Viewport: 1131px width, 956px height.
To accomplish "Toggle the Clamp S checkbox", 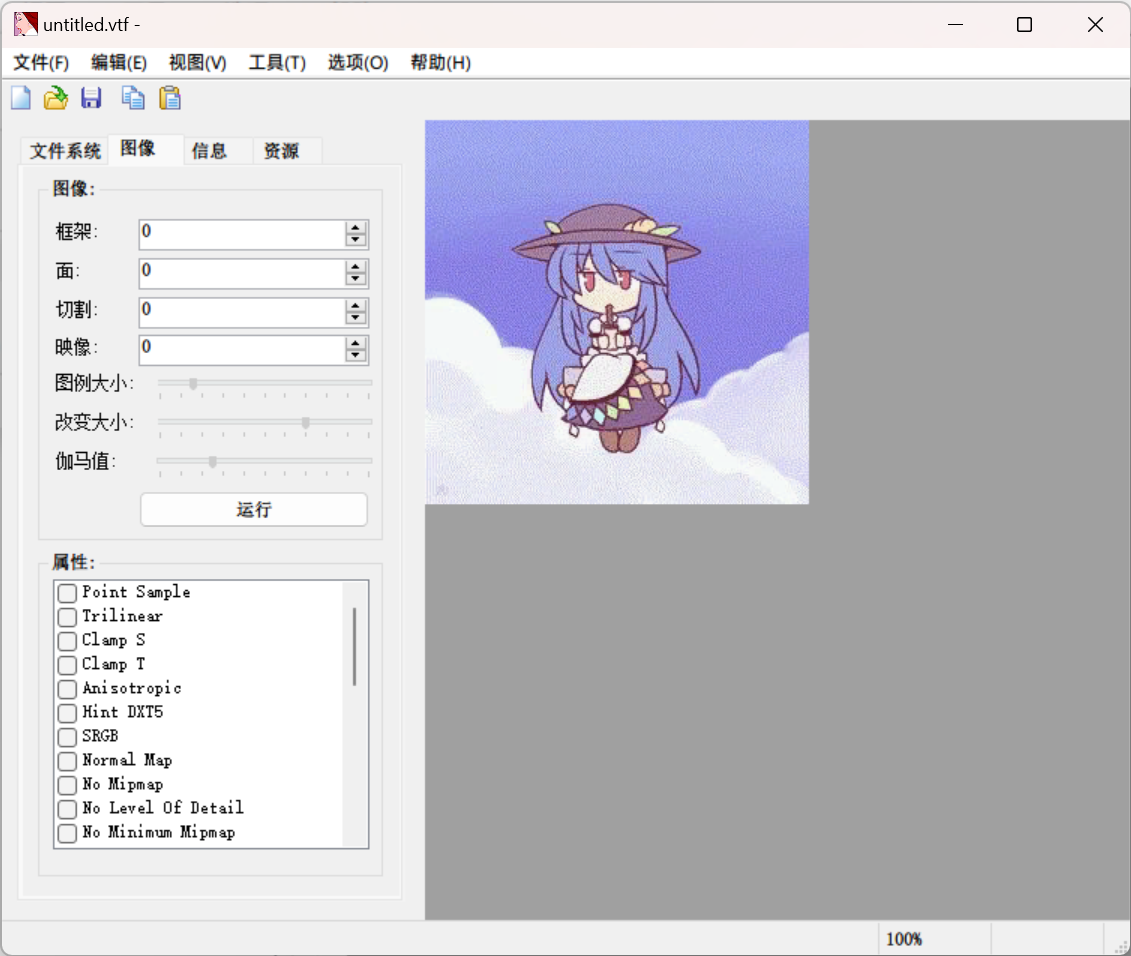I will pos(67,641).
